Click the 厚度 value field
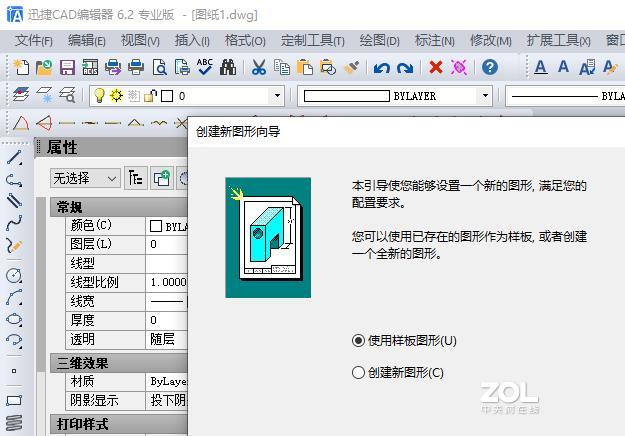The width and height of the screenshot is (625, 436). (167, 320)
